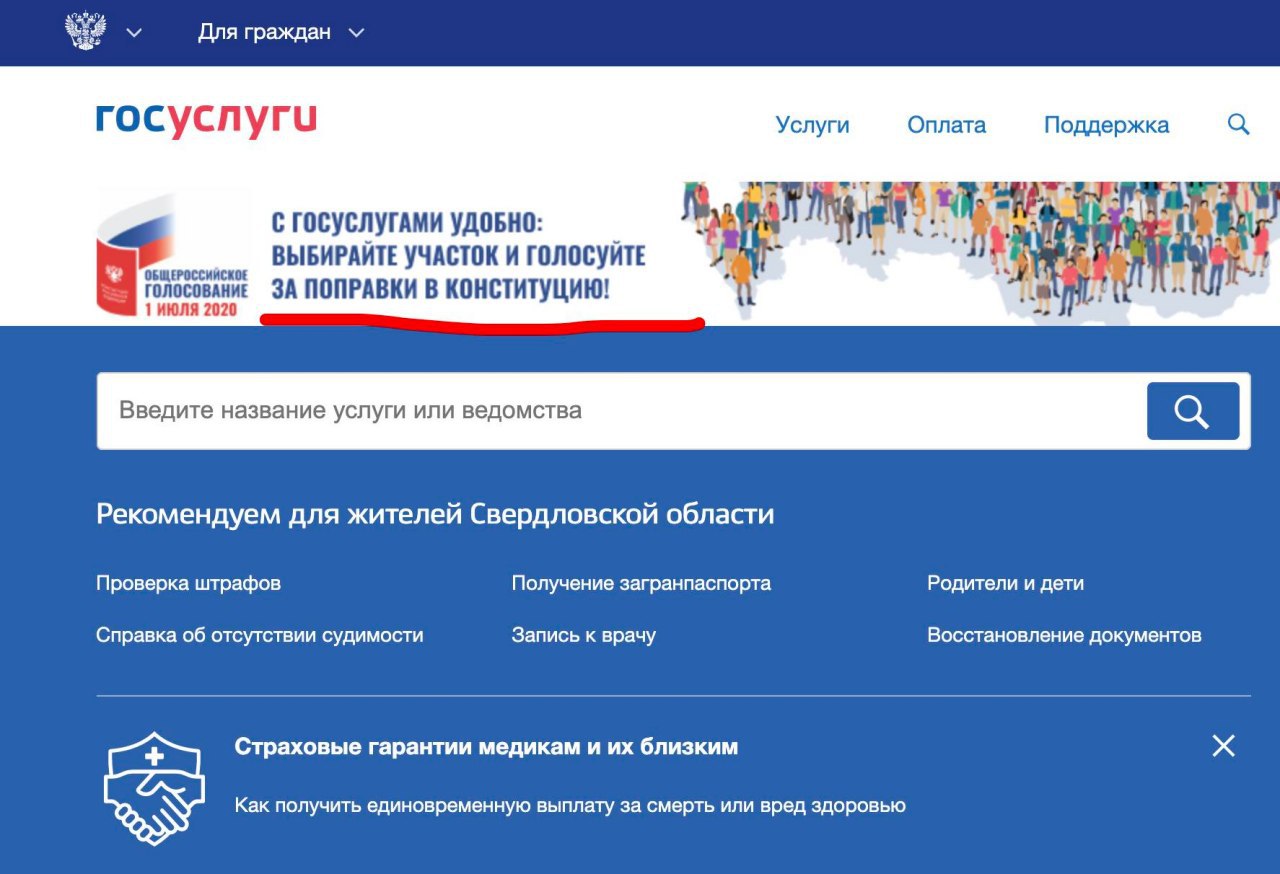Viewport: 1280px width, 874px height.
Task: Open Проверка штрафов service link
Action: coord(188,583)
